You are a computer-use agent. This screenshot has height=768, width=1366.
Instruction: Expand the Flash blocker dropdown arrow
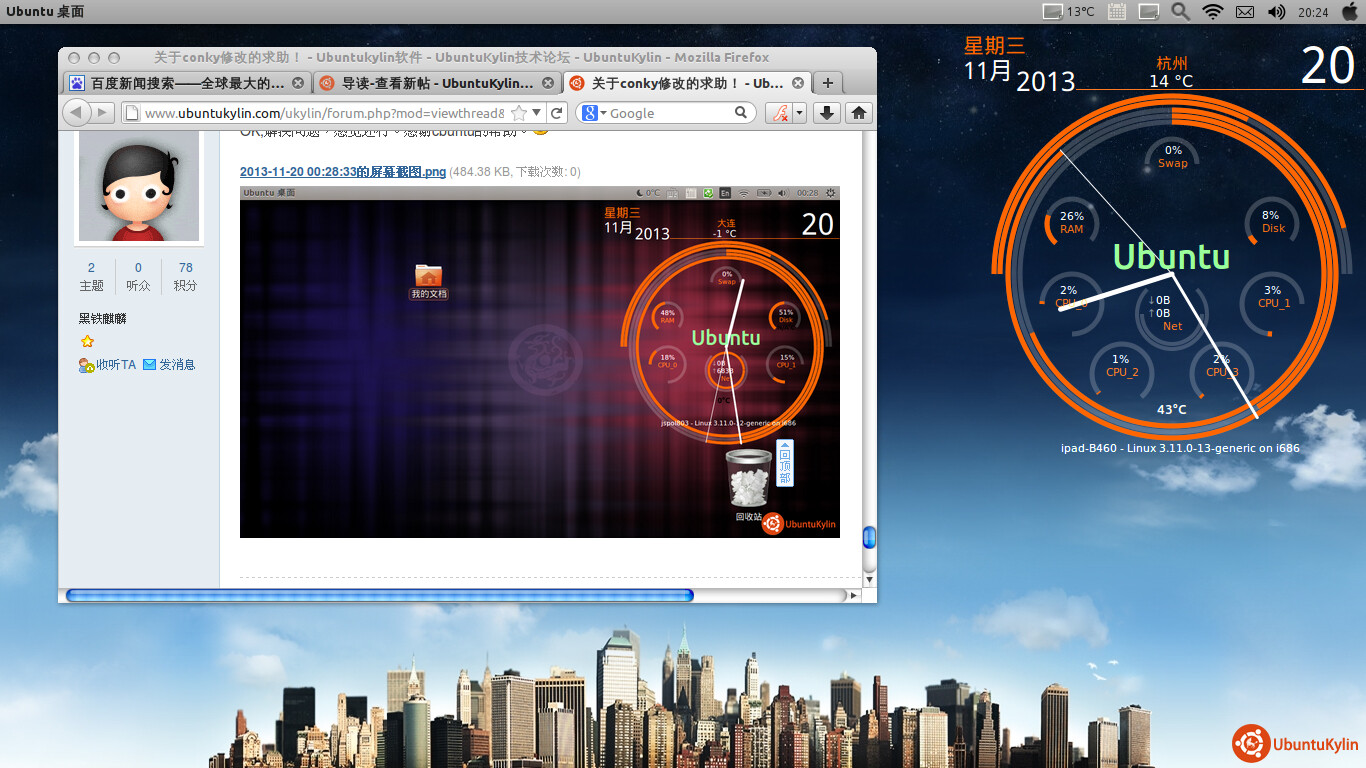click(x=799, y=113)
